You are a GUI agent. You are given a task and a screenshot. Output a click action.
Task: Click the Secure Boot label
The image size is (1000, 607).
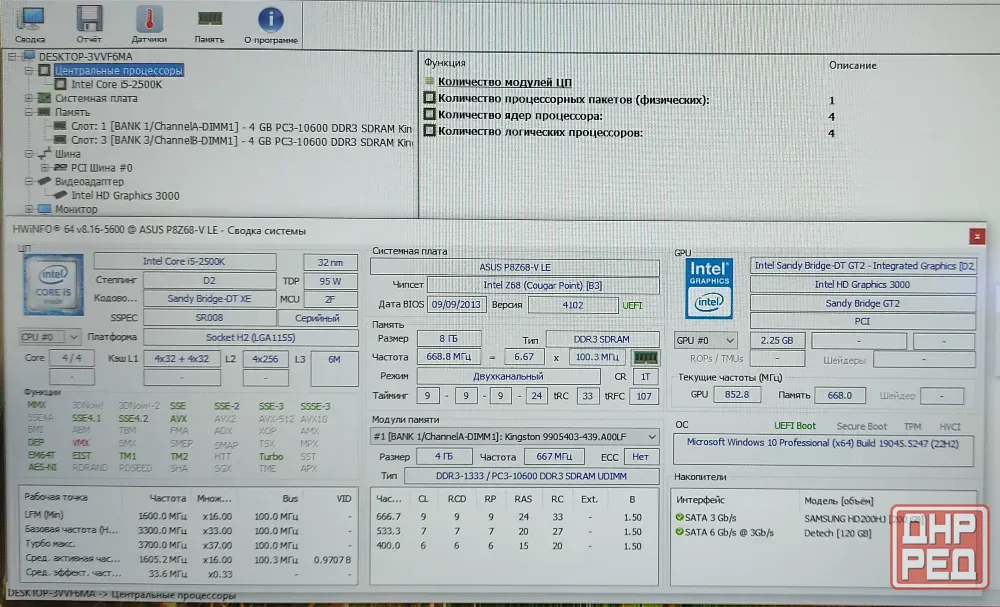[862, 427]
